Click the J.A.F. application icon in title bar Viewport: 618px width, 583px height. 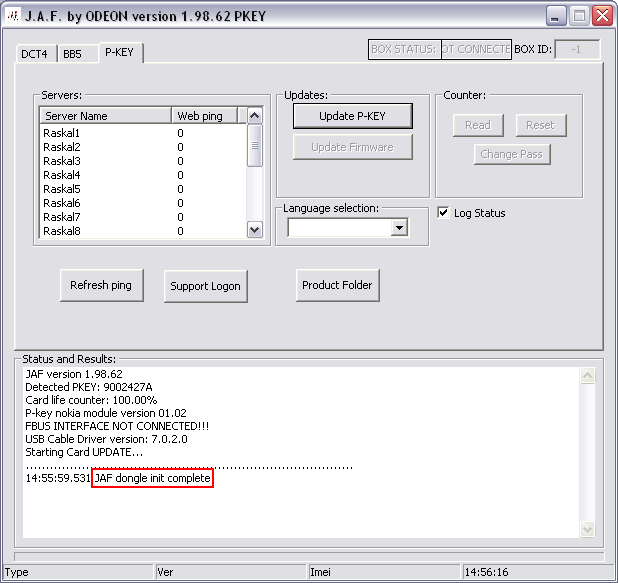[x=15, y=16]
